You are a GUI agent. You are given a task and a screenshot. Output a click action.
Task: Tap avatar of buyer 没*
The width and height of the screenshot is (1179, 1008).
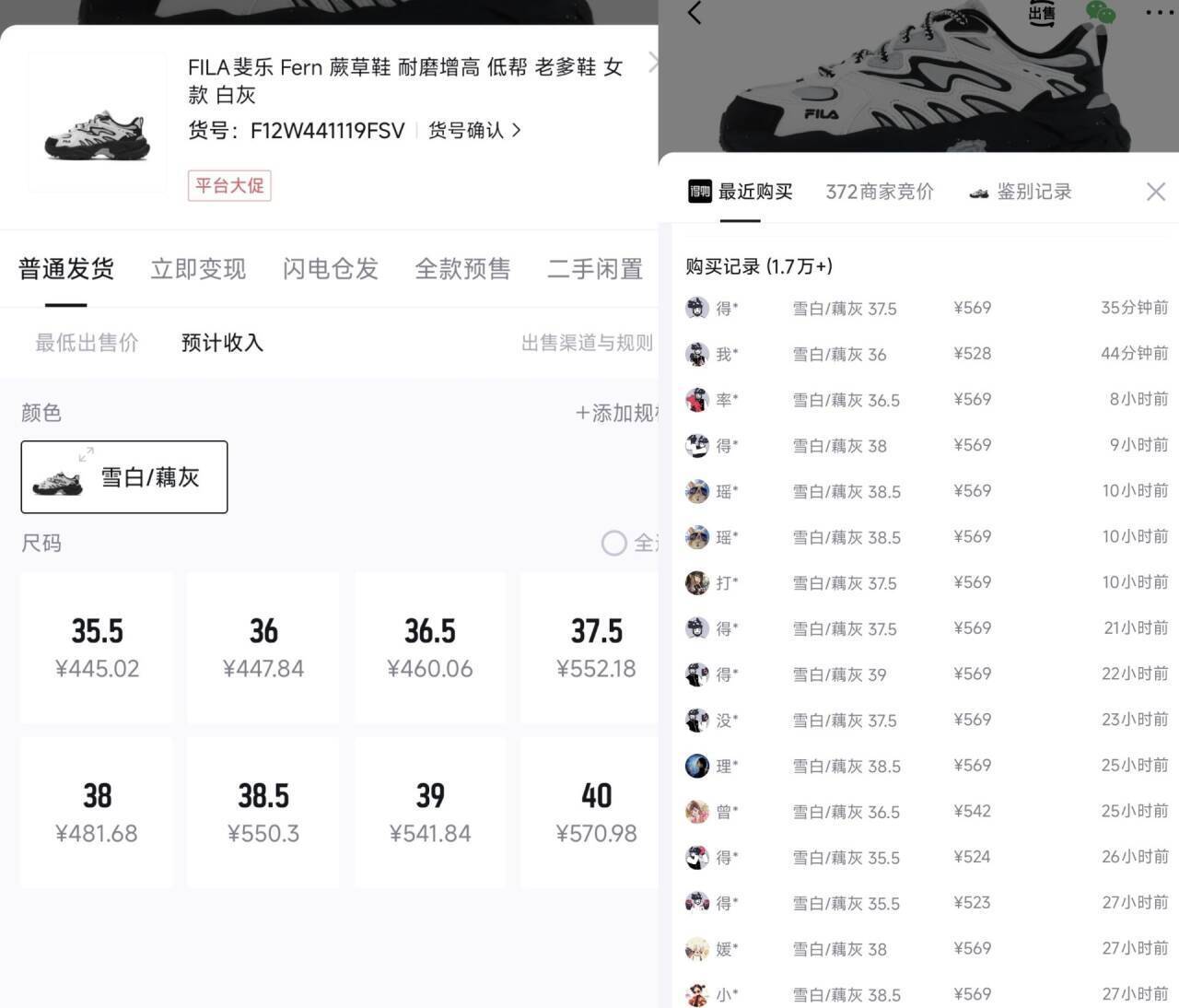pyautogui.click(x=697, y=720)
